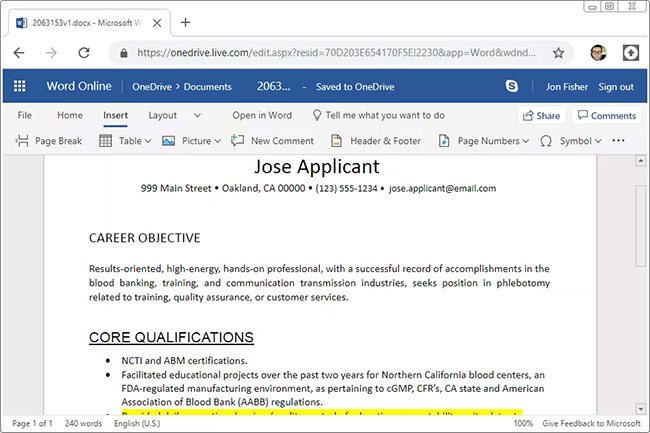Viewport: 650px width, 433px height.
Task: Click the browser address bar URL
Action: coord(336,53)
